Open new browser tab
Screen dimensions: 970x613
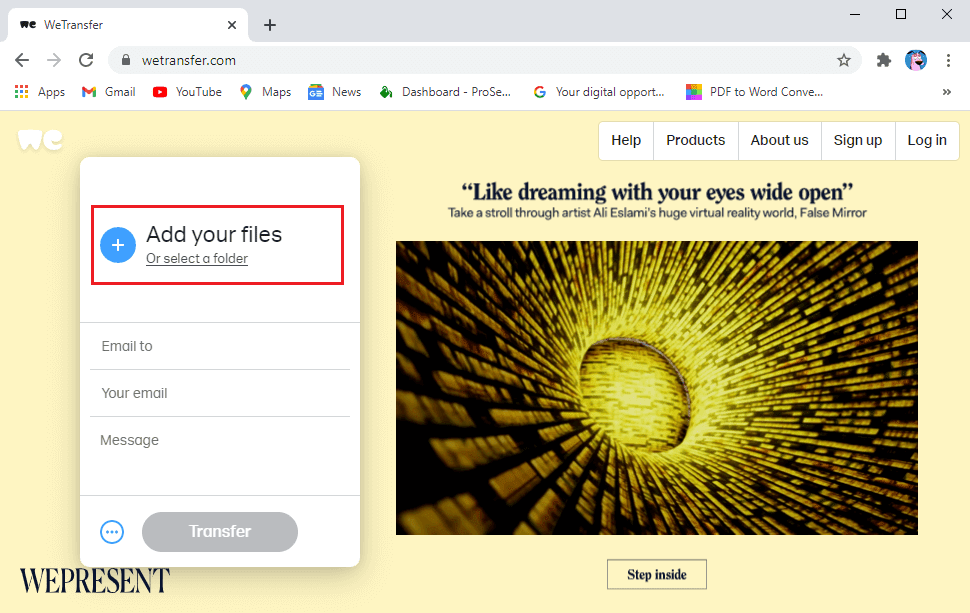point(270,25)
